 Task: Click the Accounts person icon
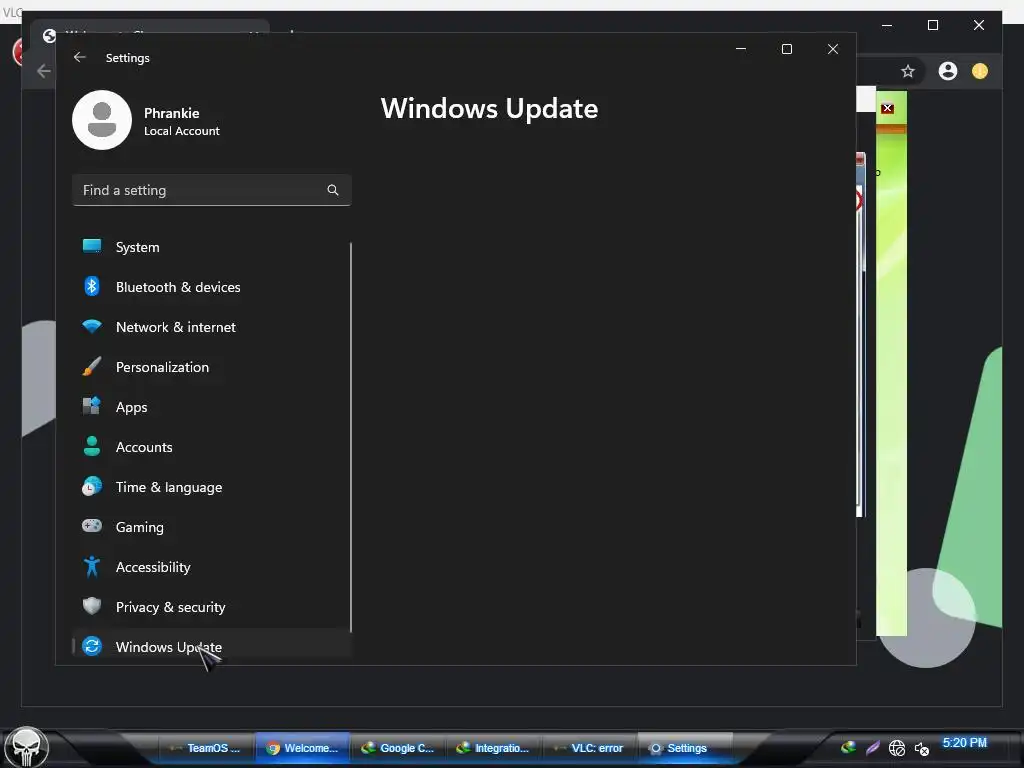click(91, 446)
